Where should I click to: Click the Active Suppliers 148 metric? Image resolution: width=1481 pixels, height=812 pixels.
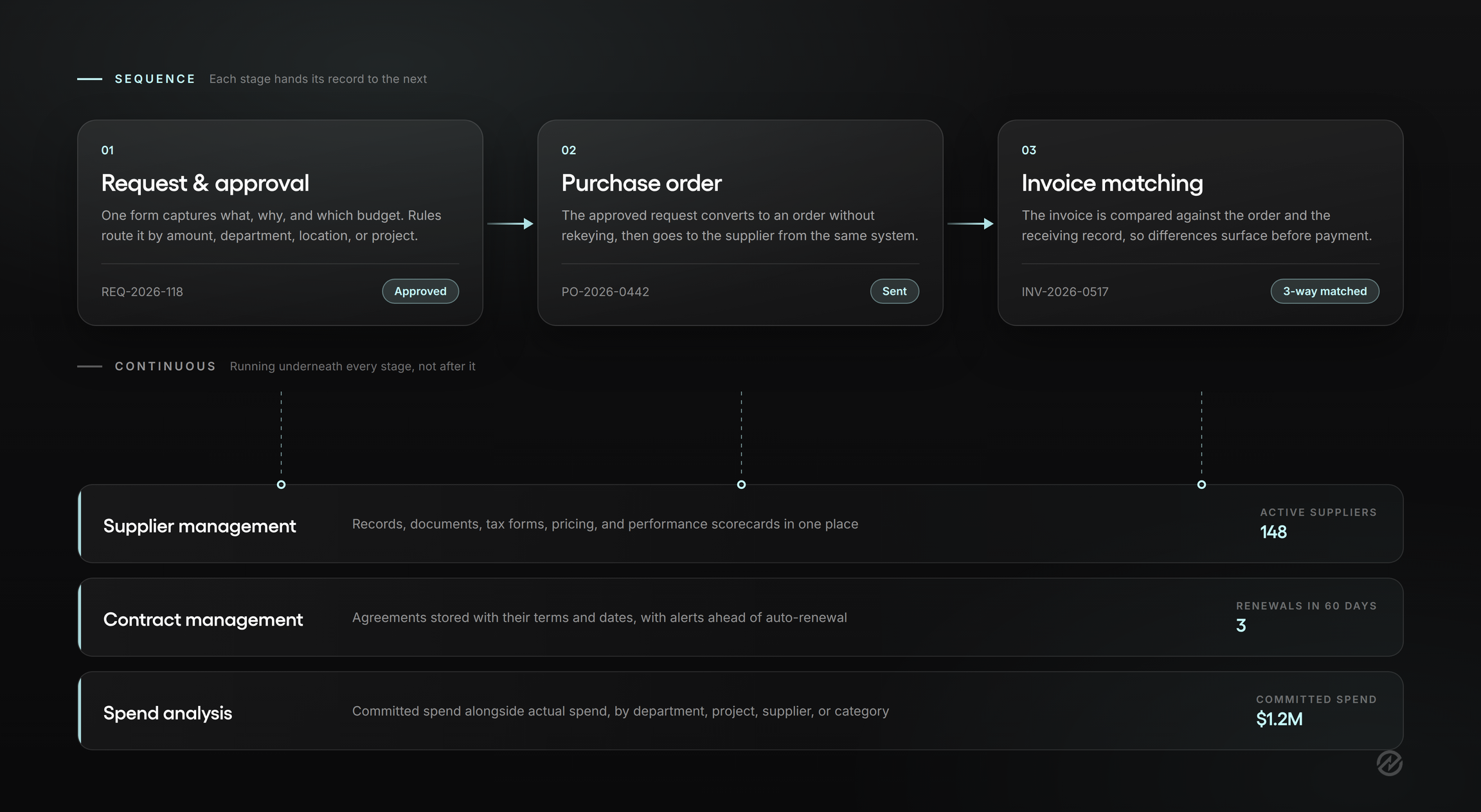click(1318, 524)
